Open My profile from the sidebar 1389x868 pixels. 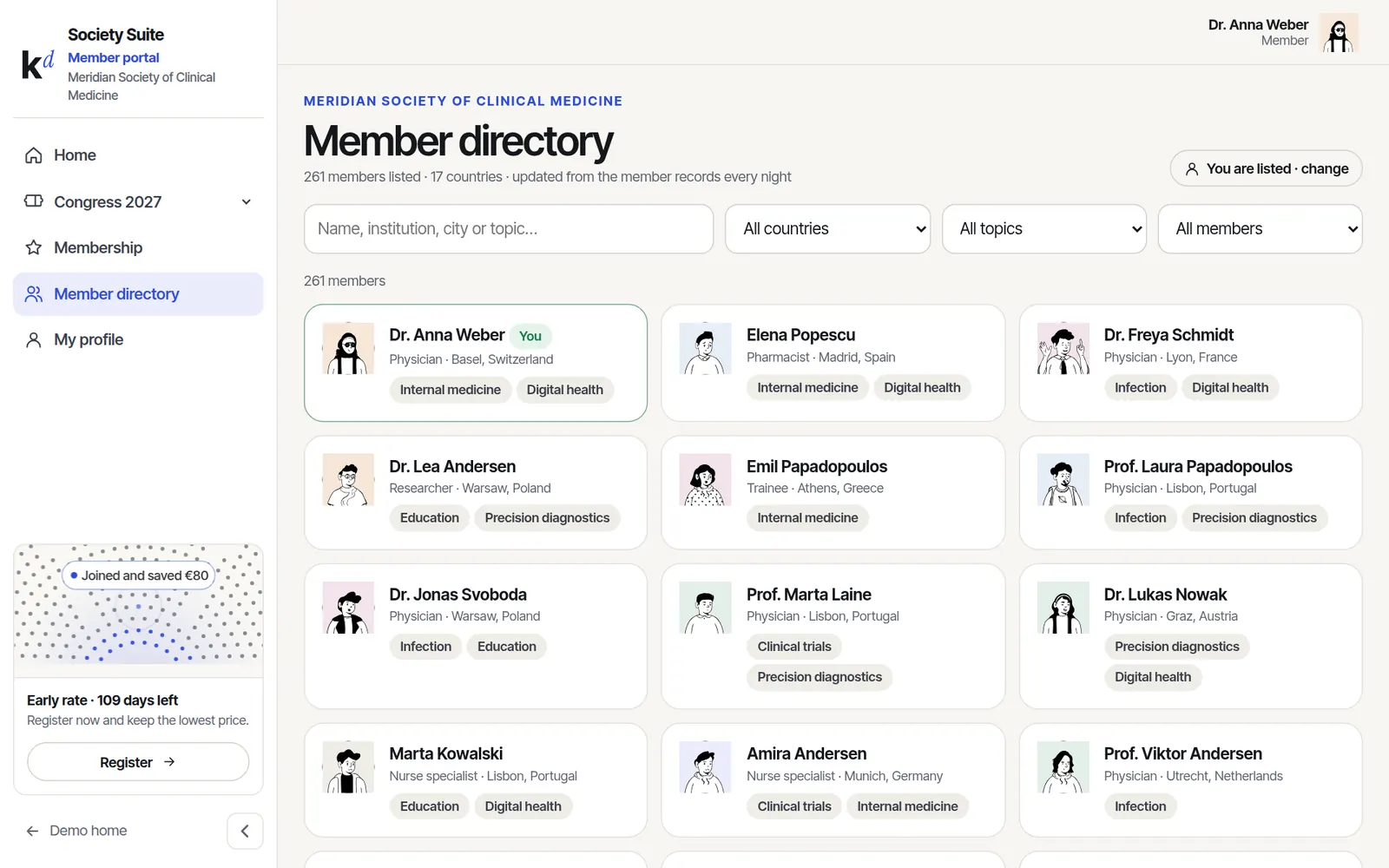point(138,339)
